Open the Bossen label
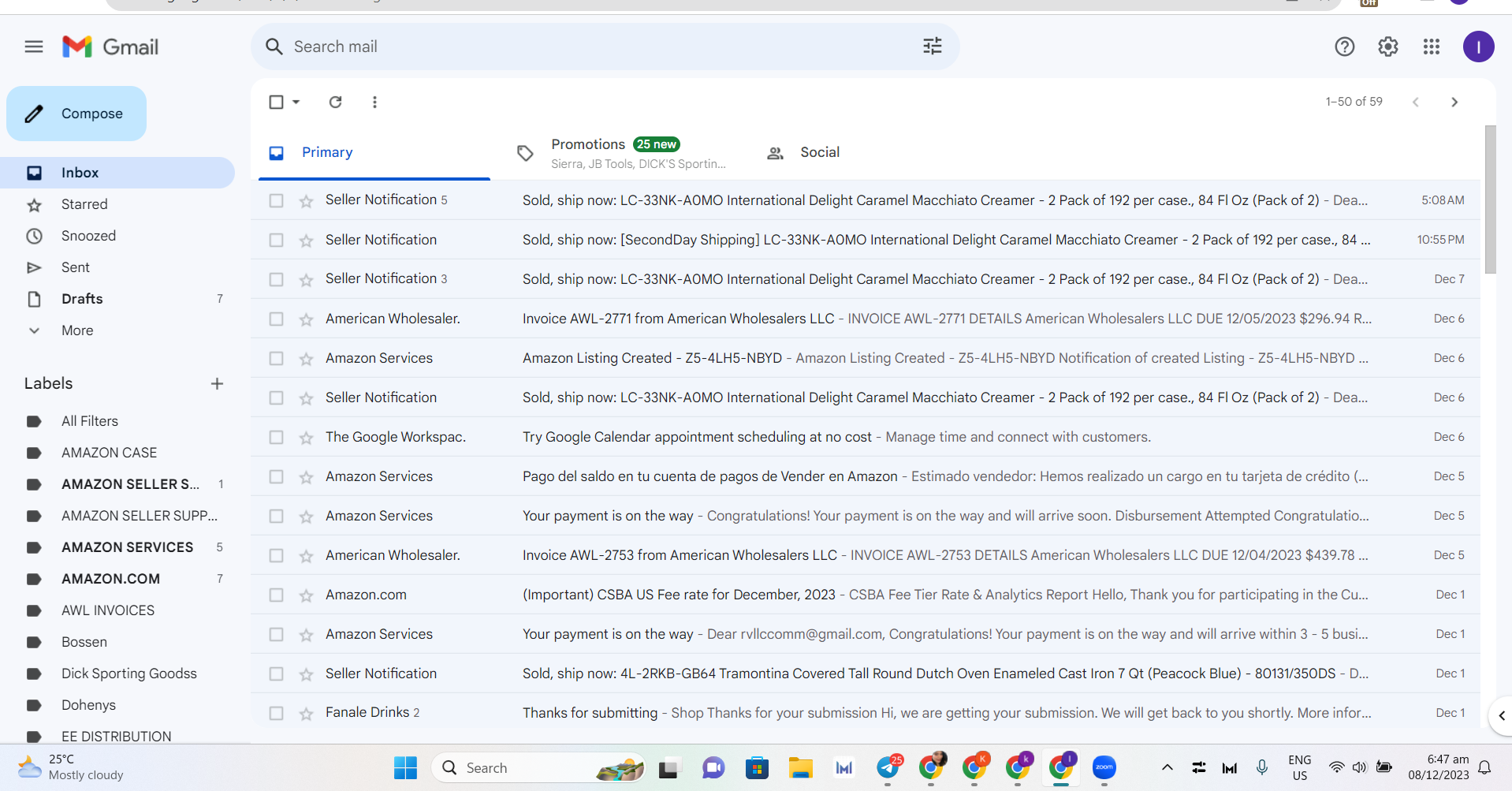Image resolution: width=1512 pixels, height=791 pixels. (x=118, y=642)
